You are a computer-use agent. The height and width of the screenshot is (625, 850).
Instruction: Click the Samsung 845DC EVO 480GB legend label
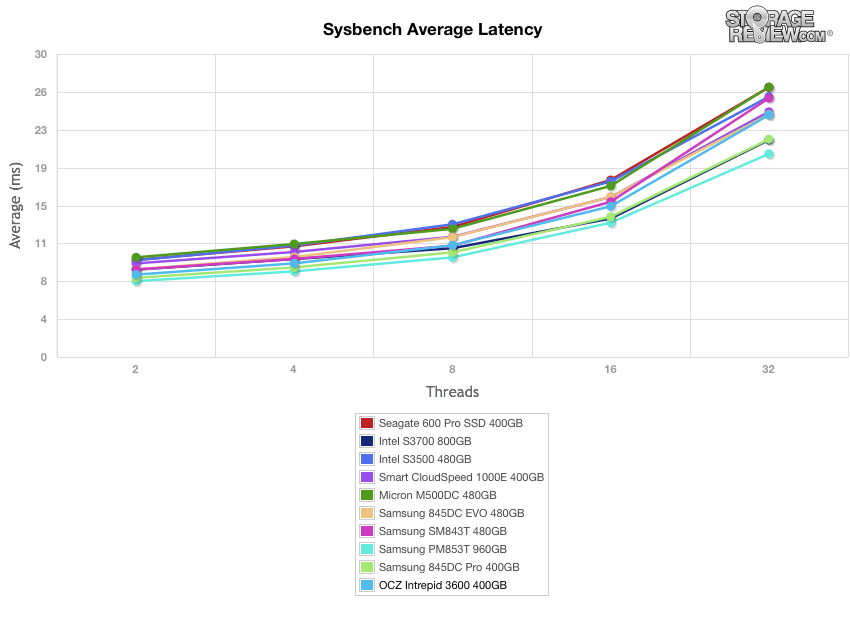[452, 513]
